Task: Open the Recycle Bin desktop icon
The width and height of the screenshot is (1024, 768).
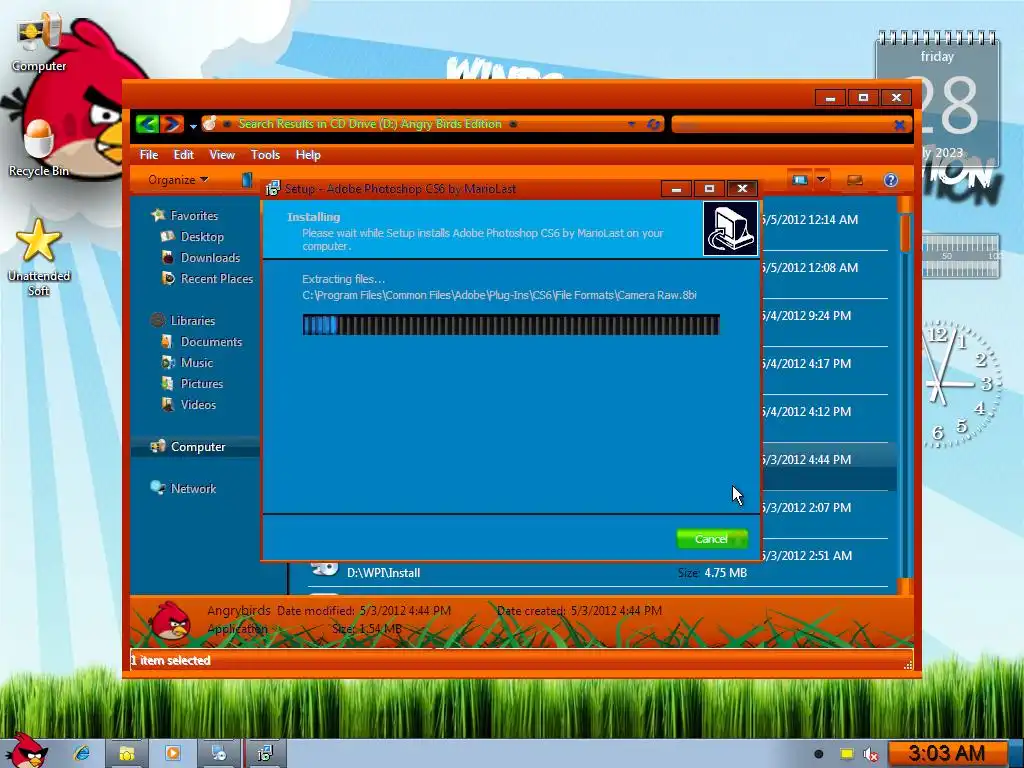Action: 39,148
